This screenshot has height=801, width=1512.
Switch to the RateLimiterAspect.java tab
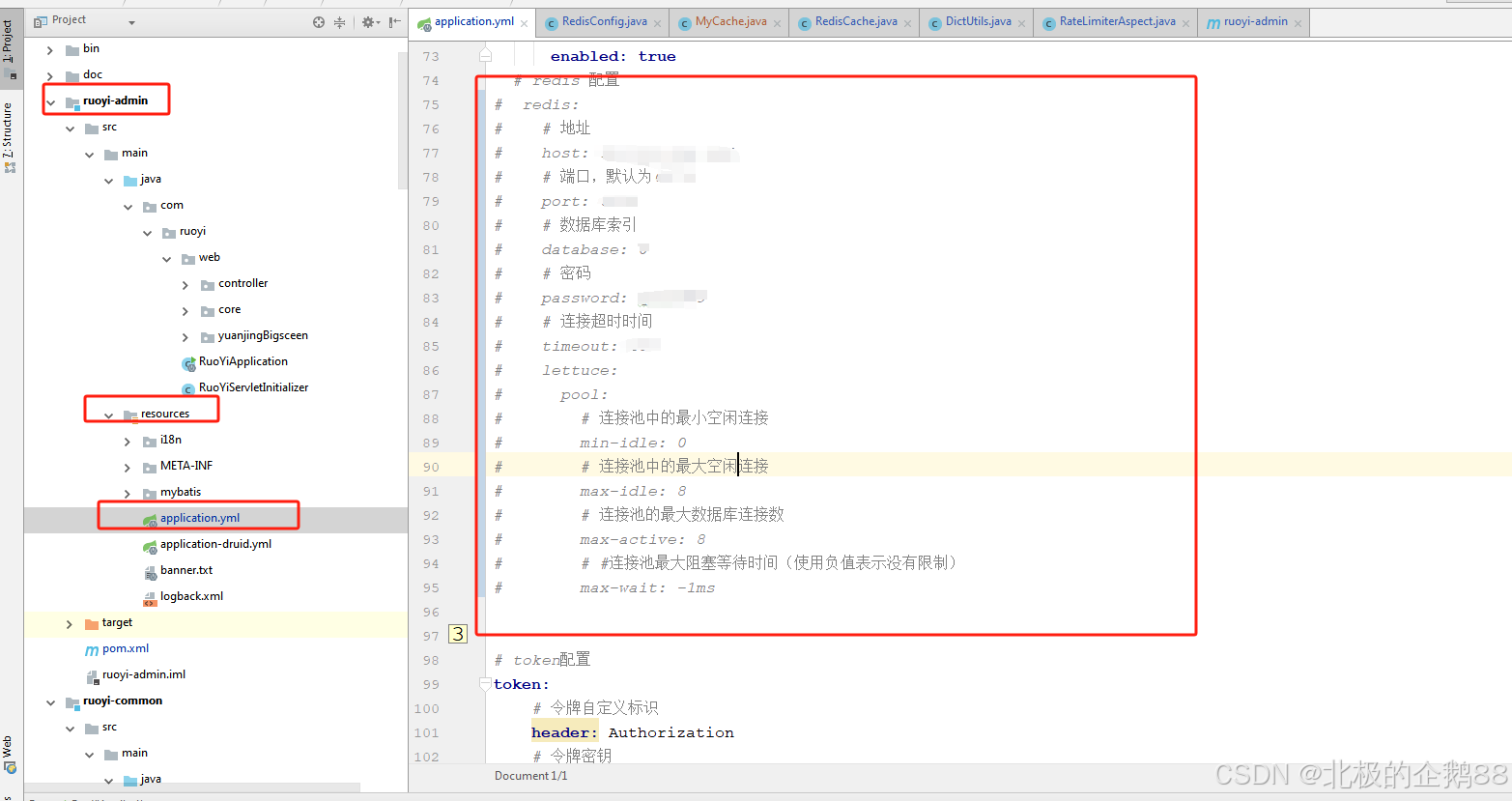point(1117,22)
